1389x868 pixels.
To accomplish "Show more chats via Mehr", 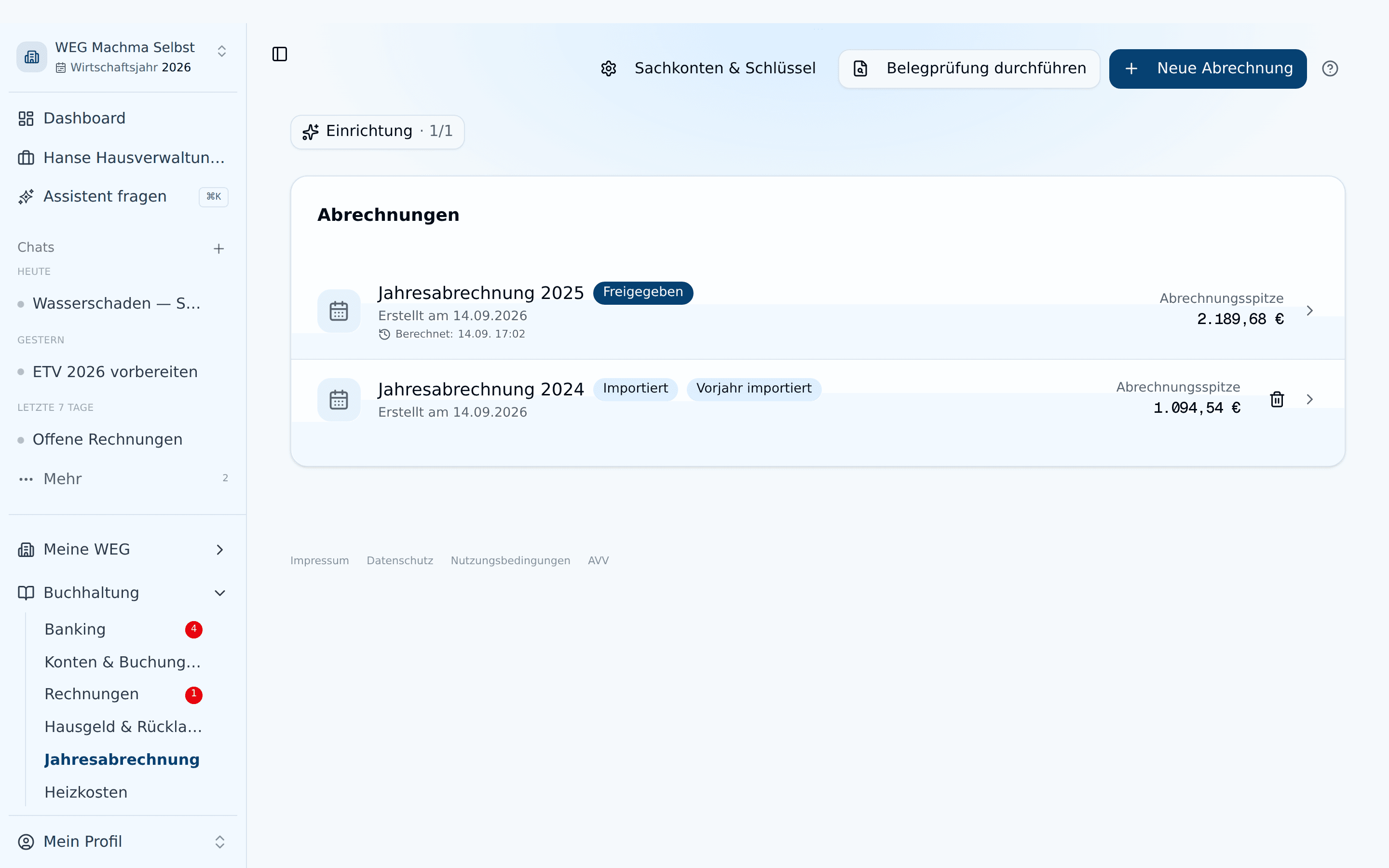I will (123, 479).
